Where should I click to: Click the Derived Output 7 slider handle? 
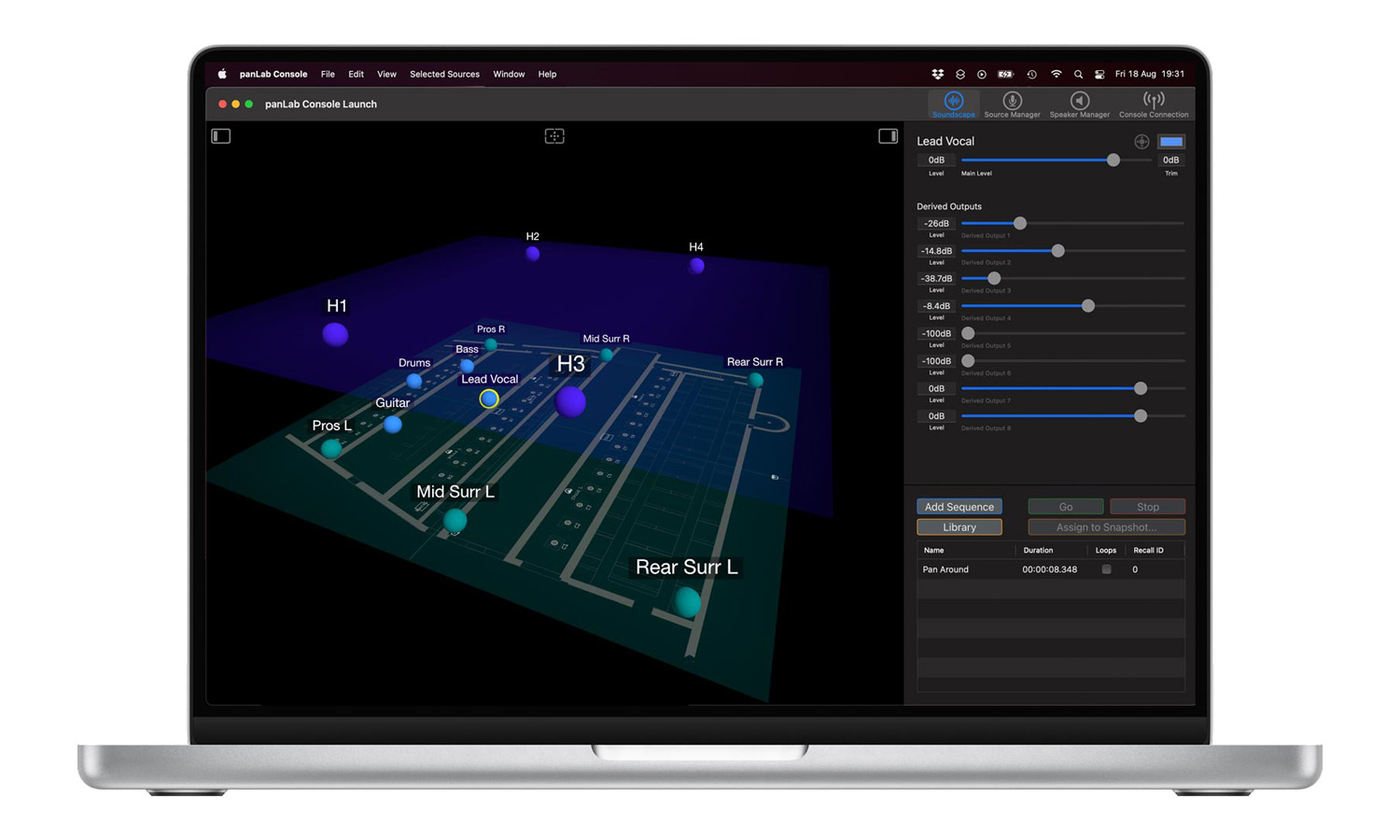click(x=1141, y=388)
